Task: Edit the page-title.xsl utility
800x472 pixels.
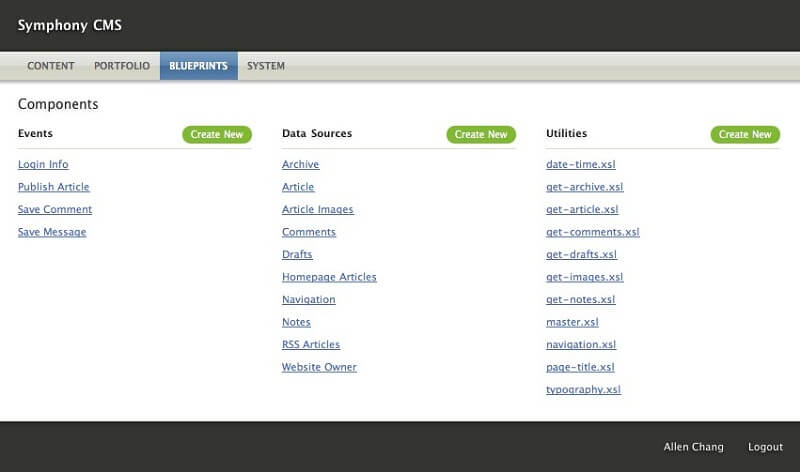Action: [580, 367]
